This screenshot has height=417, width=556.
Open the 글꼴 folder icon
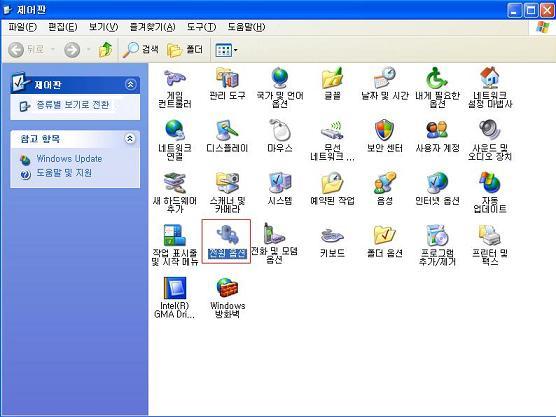pyautogui.click(x=332, y=78)
